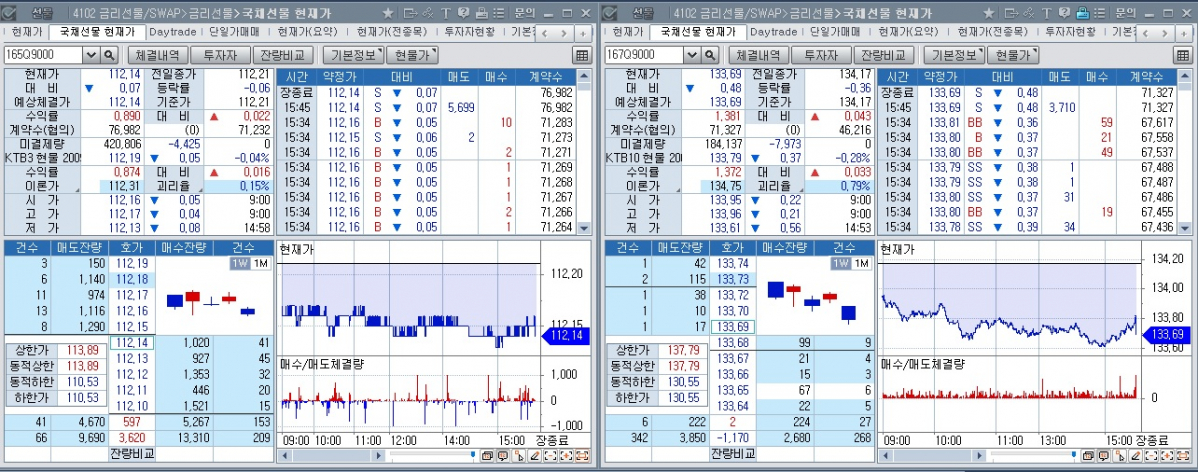Select the 1M toggle in left window
This screenshot has height=472, width=1198.
click(x=260, y=263)
